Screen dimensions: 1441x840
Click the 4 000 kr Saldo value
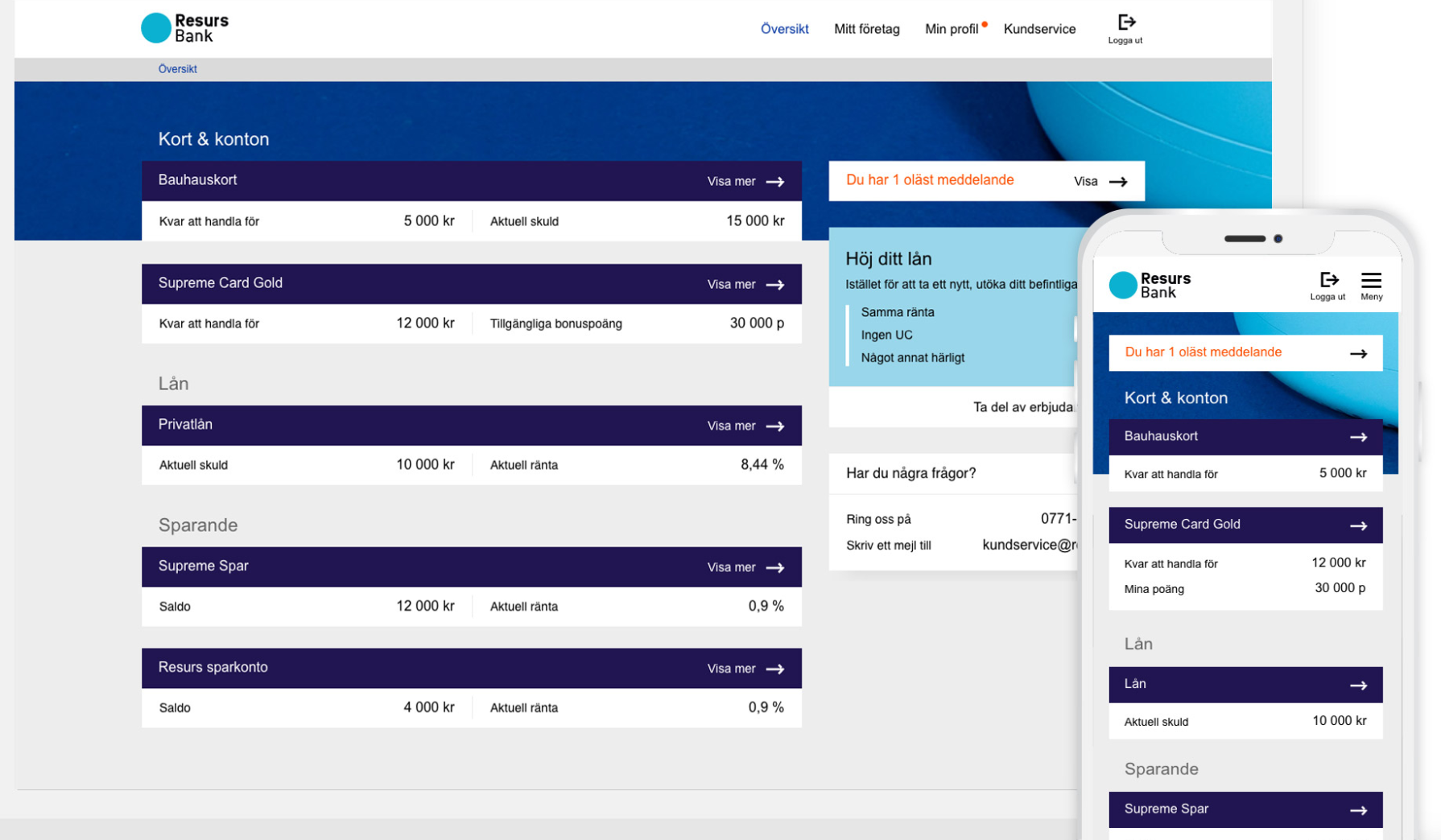point(428,708)
